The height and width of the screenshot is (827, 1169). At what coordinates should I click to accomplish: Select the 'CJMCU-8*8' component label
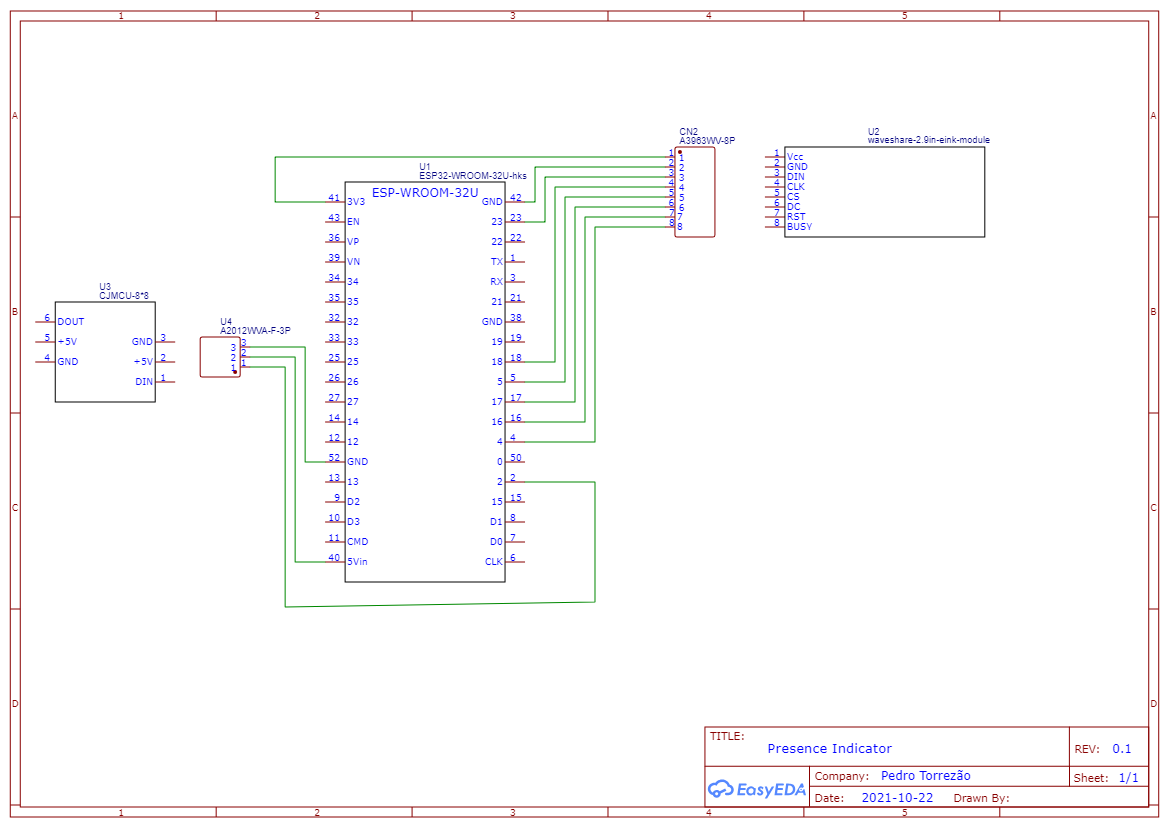tap(124, 295)
